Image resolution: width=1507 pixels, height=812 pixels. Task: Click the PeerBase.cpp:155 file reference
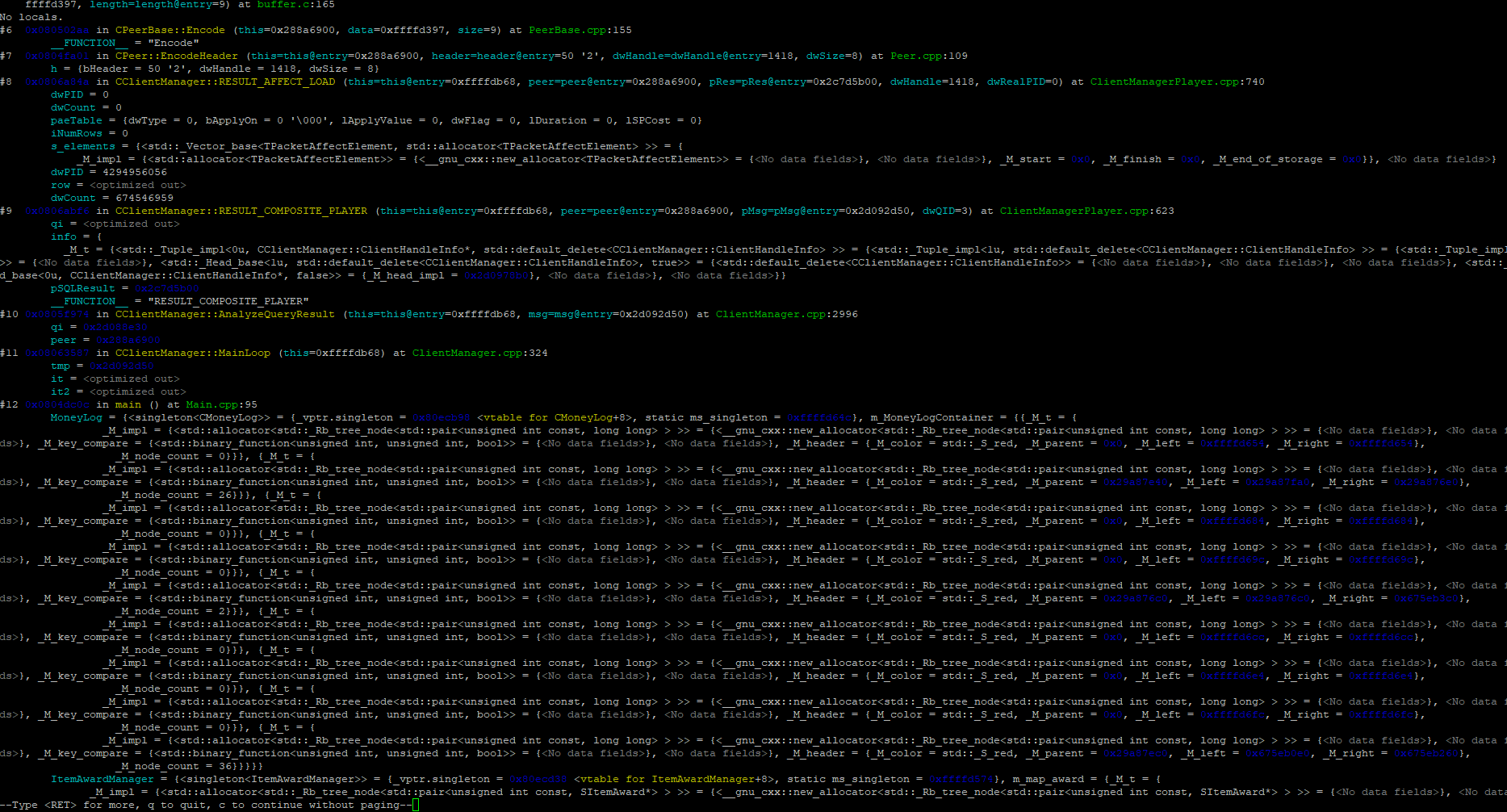click(x=580, y=30)
